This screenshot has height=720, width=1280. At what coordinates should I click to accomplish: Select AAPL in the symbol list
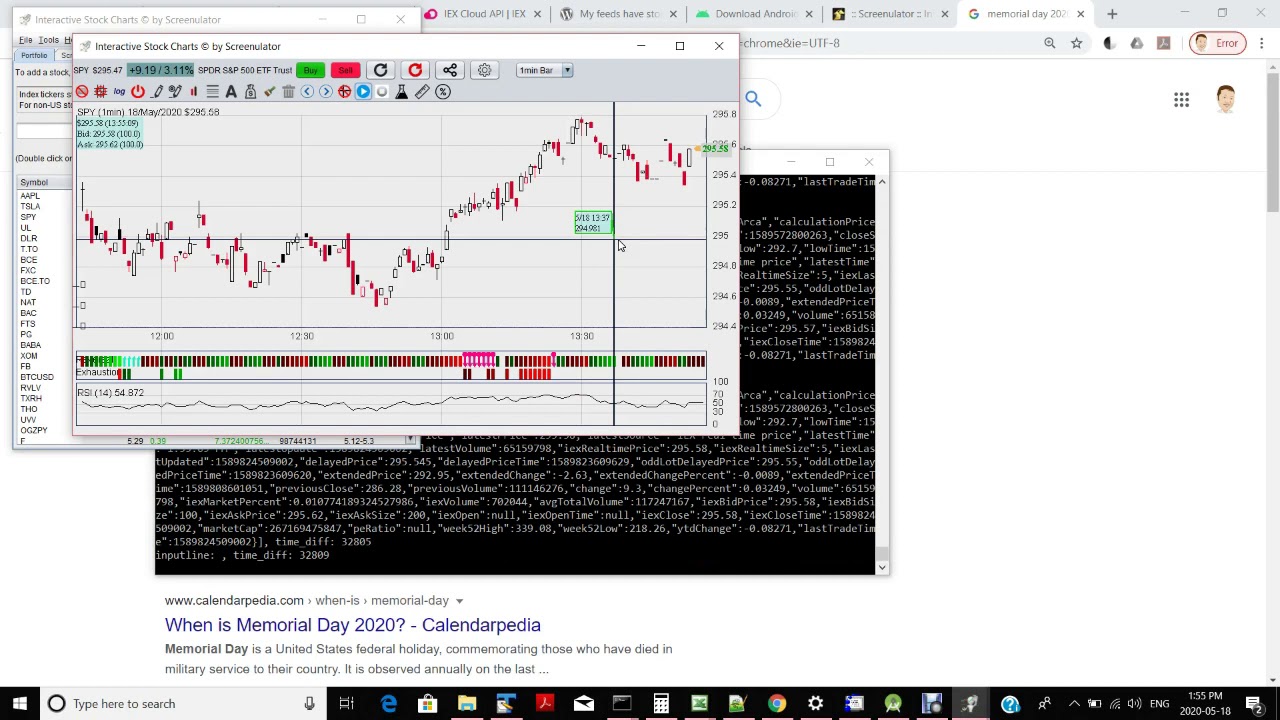30,195
